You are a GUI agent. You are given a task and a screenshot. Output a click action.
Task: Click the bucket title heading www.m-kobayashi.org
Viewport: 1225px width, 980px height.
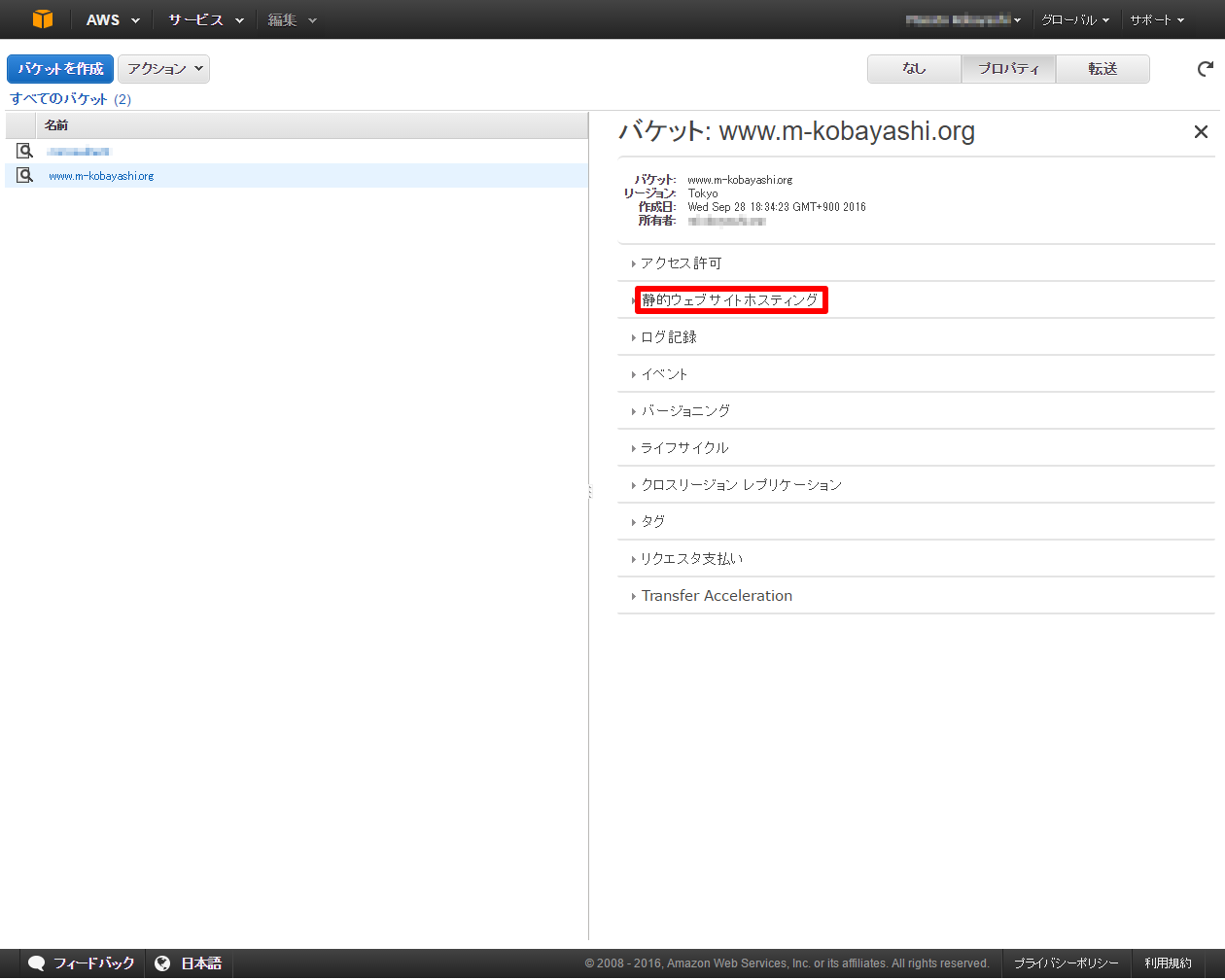pos(797,131)
